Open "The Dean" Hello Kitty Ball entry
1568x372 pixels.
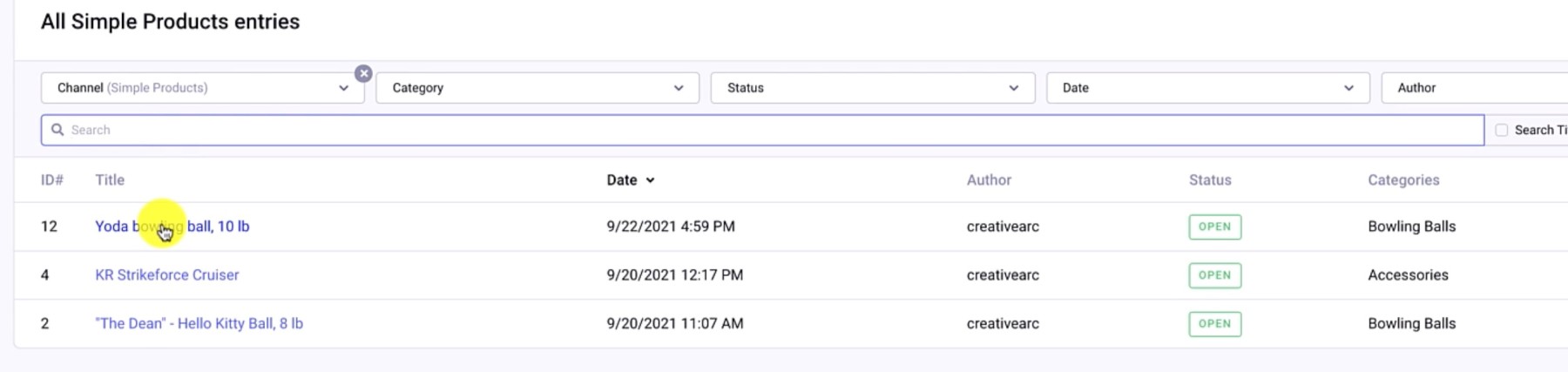tap(199, 324)
